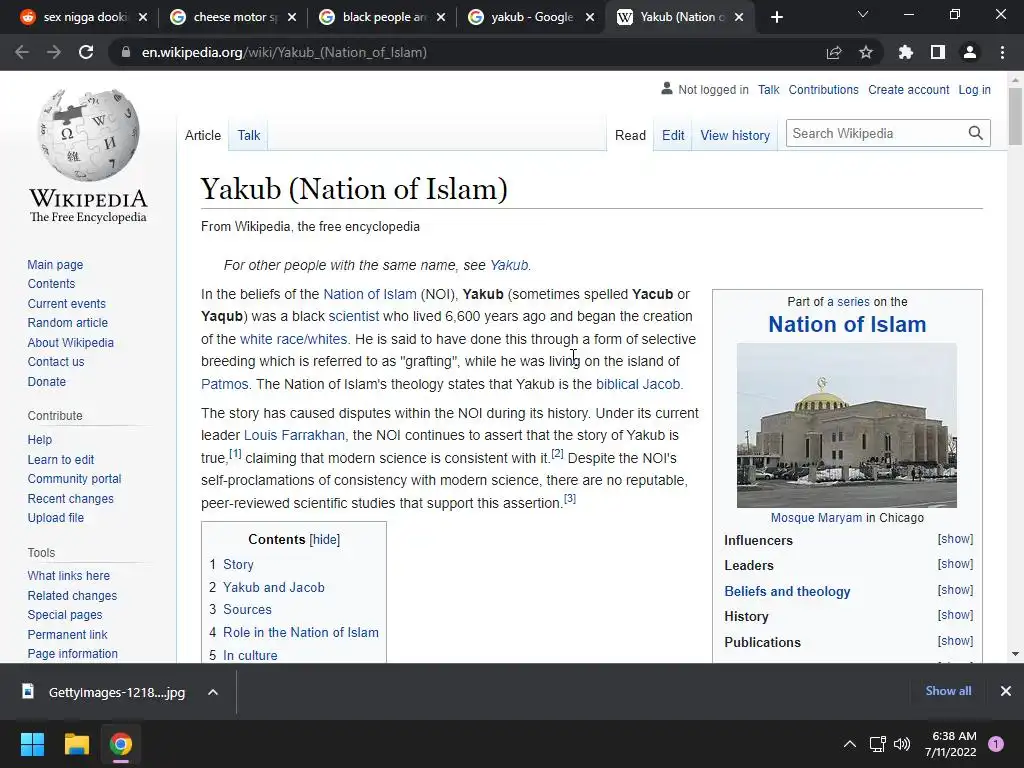Expand options for the GettyImages download
This screenshot has height=768, width=1024.
coord(213,692)
